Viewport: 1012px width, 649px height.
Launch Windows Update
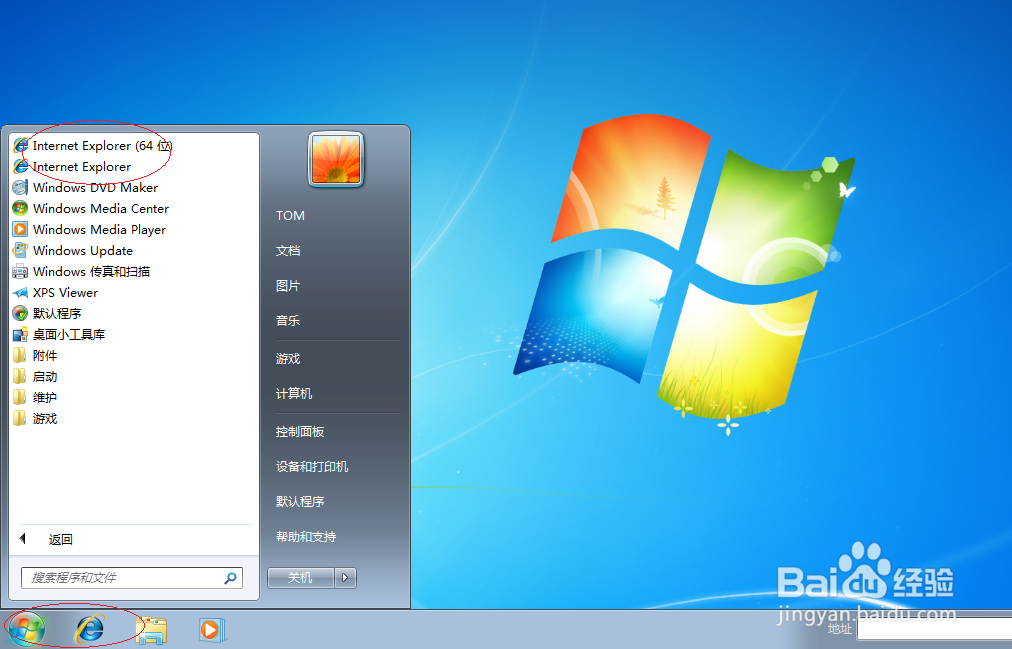pos(82,250)
